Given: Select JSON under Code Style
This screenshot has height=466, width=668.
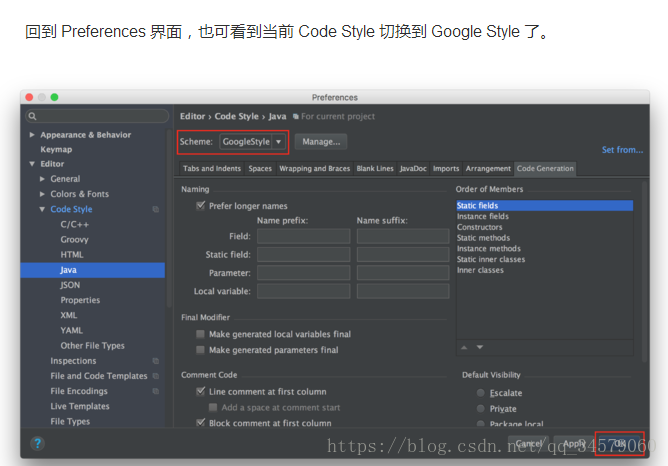Looking at the screenshot, I should pos(70,285).
